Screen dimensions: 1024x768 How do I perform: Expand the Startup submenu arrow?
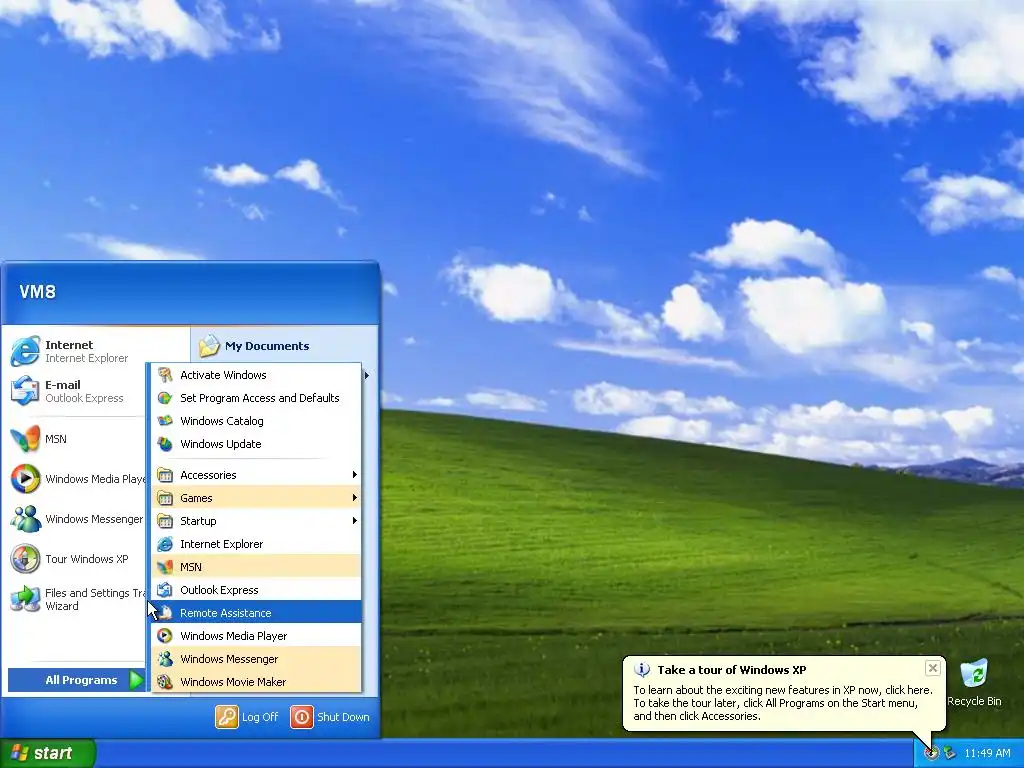click(x=355, y=521)
